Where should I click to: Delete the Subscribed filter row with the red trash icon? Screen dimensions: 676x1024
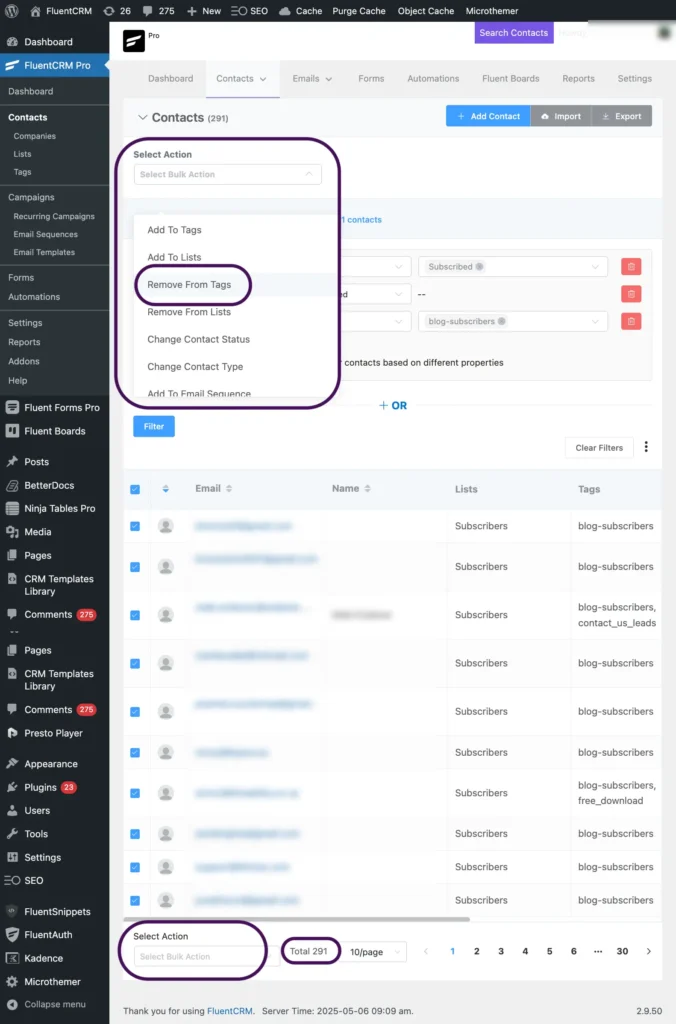point(631,266)
